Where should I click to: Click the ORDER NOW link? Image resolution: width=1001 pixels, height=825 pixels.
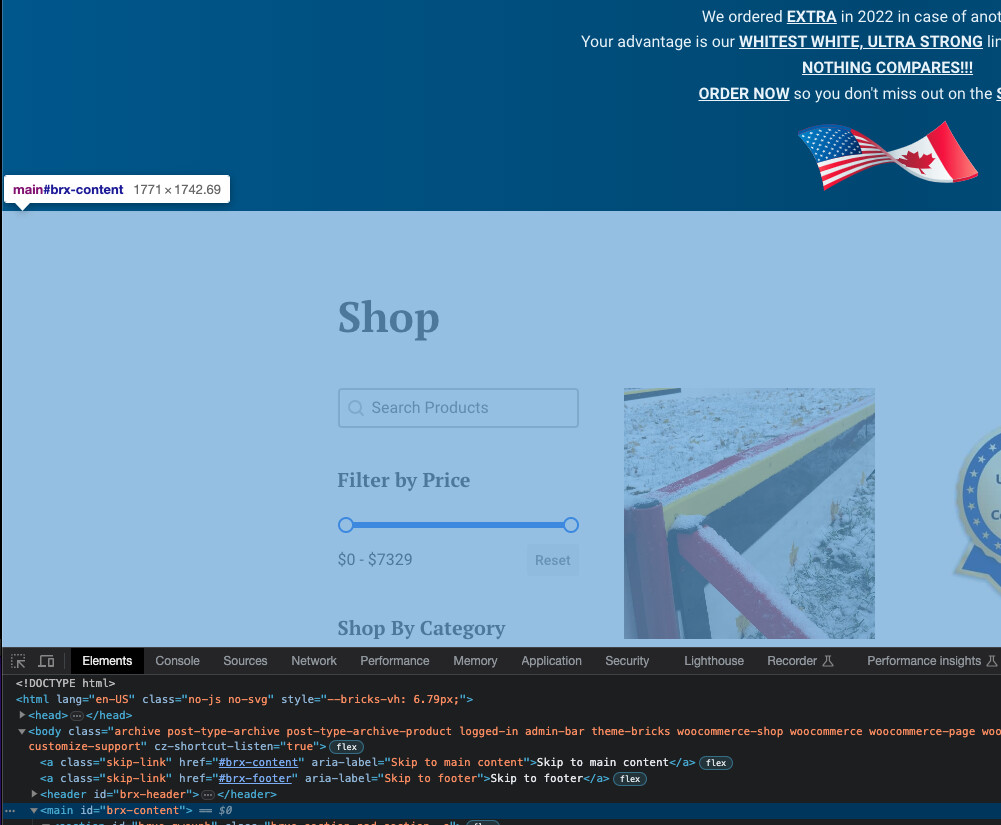[743, 94]
